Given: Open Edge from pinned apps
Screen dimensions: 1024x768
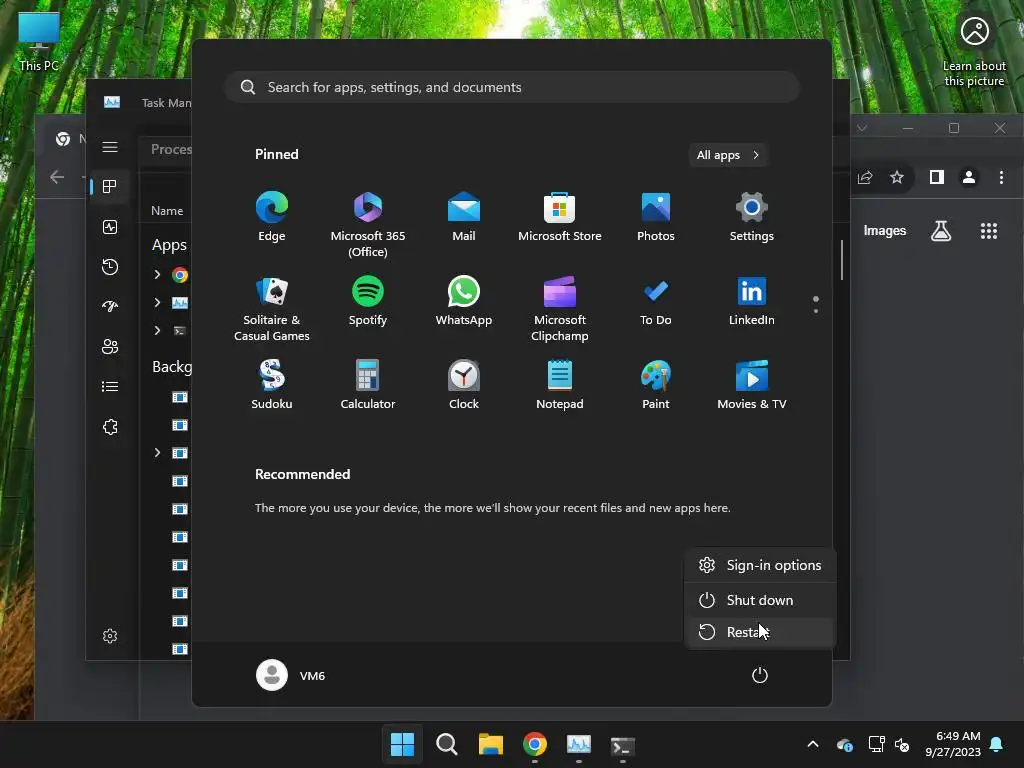Looking at the screenshot, I should tap(272, 217).
